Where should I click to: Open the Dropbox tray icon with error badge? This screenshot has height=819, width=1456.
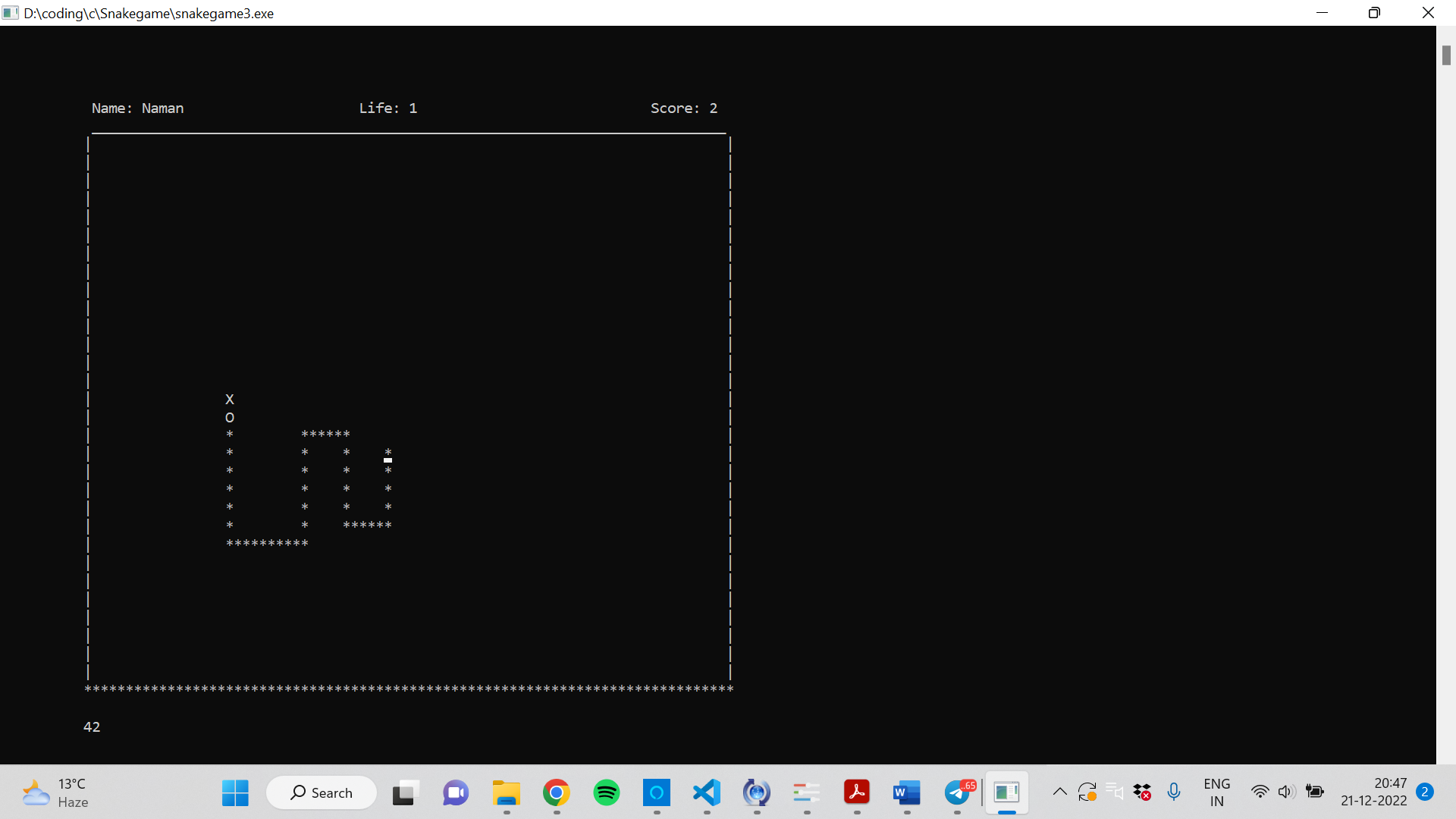(1142, 792)
